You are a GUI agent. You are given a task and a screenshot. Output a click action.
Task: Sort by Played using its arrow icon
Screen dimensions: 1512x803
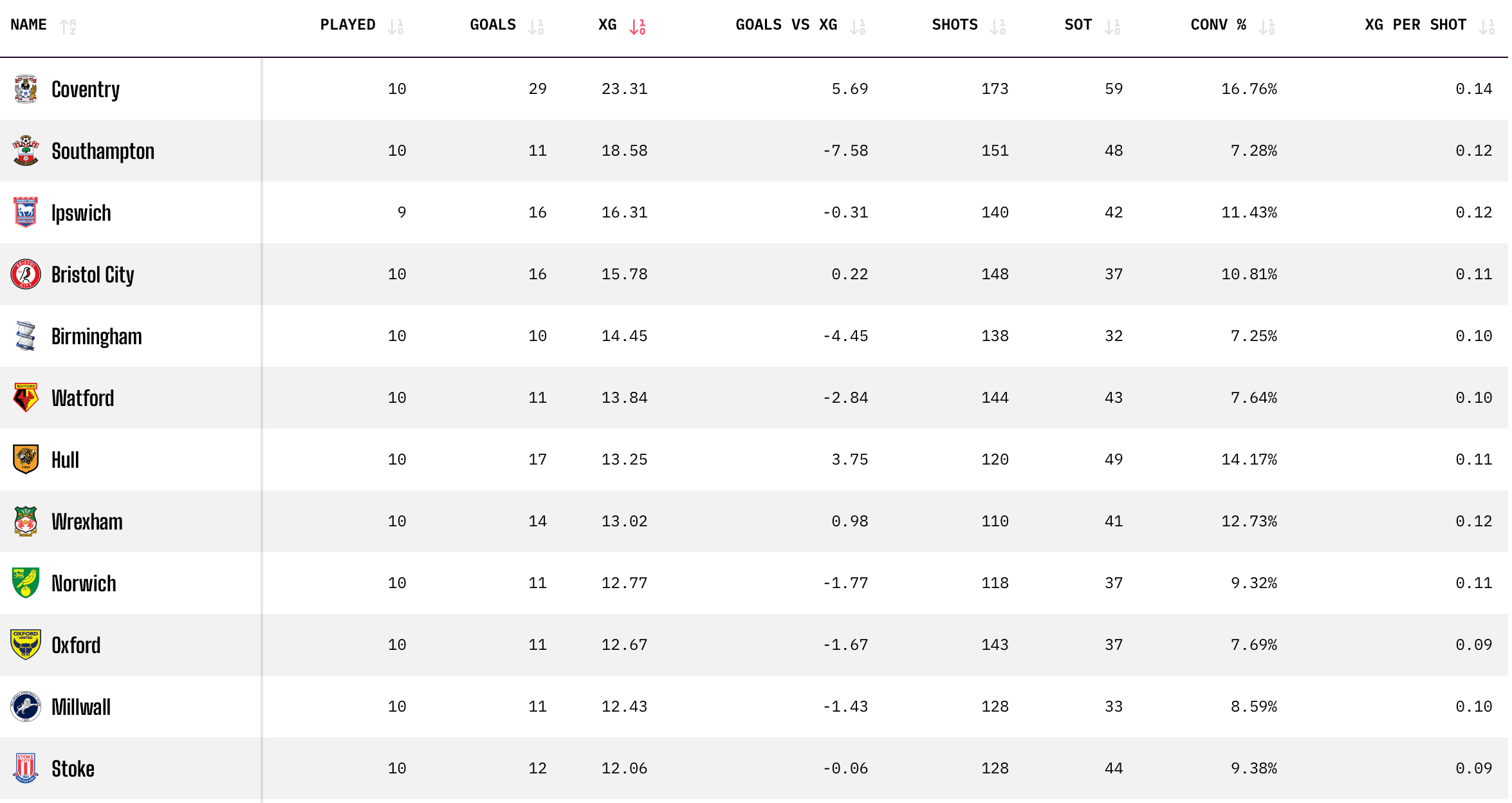(x=396, y=26)
